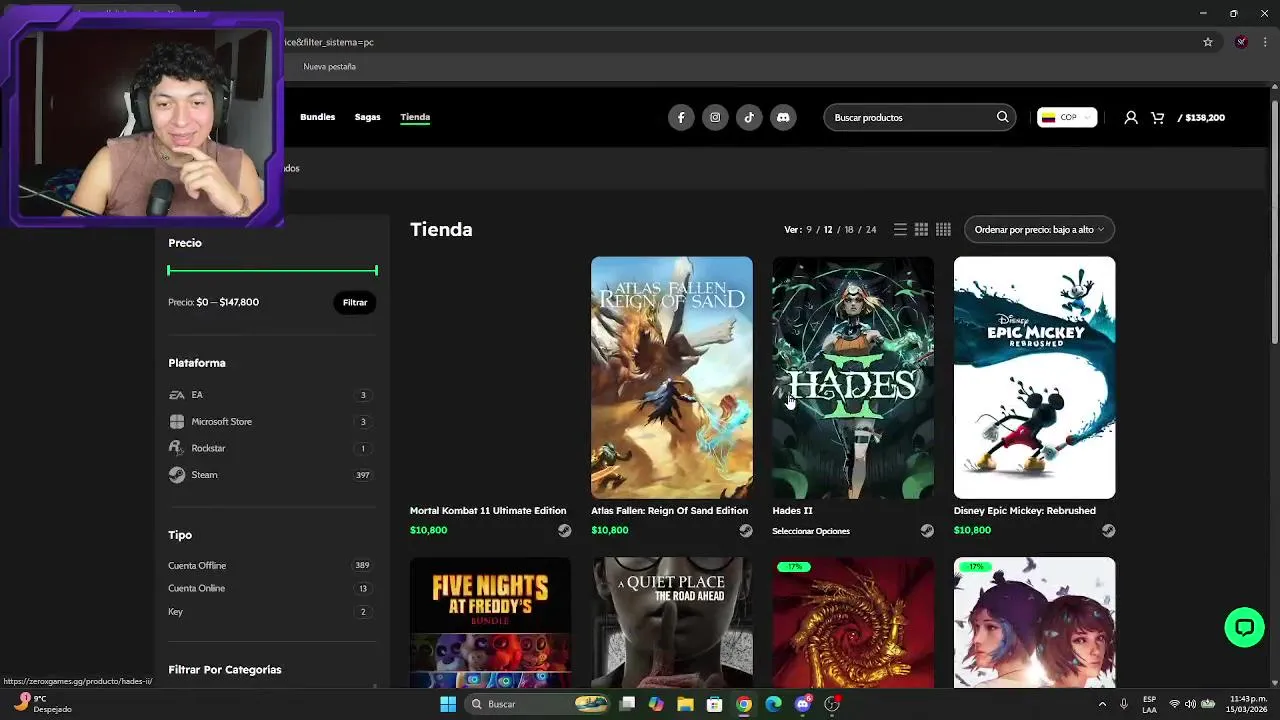Screen dimensions: 1280x720
Task: Open Five Nights at Freddy's Bundle thumbnail
Action: (x=490, y=622)
